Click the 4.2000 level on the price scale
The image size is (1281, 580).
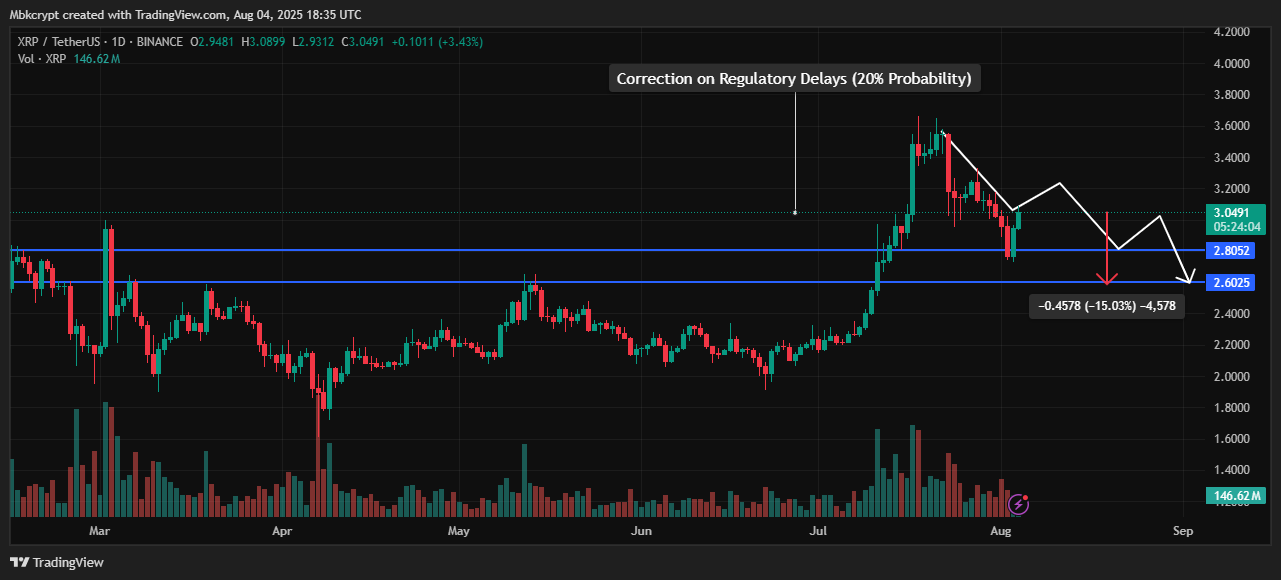1230,32
